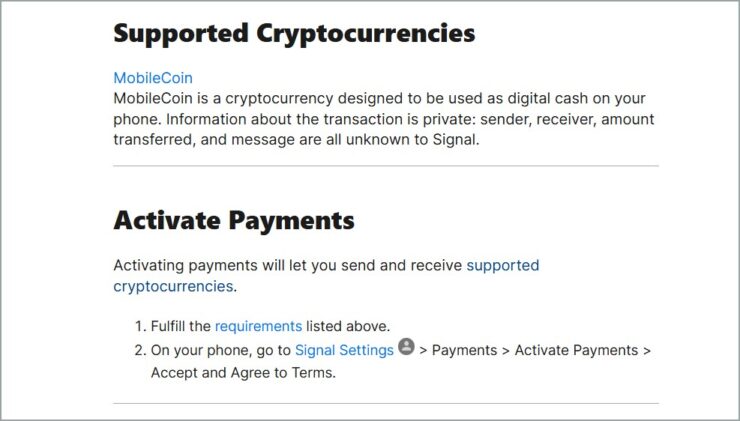Click 'On your phone, go to' text
This screenshot has height=421, width=740.
point(220,350)
